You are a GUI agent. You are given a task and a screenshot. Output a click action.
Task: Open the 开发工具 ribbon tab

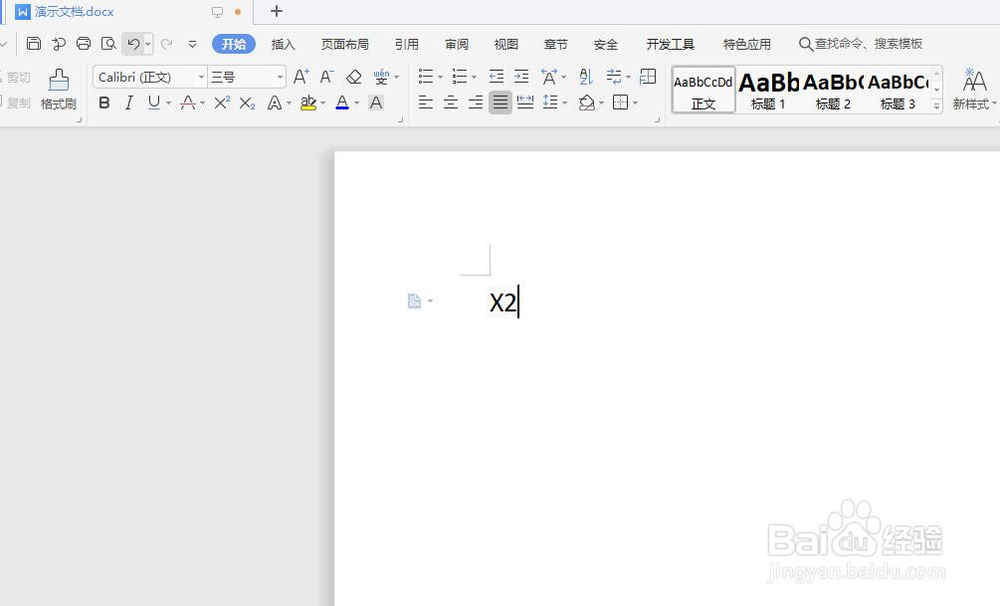pos(670,44)
